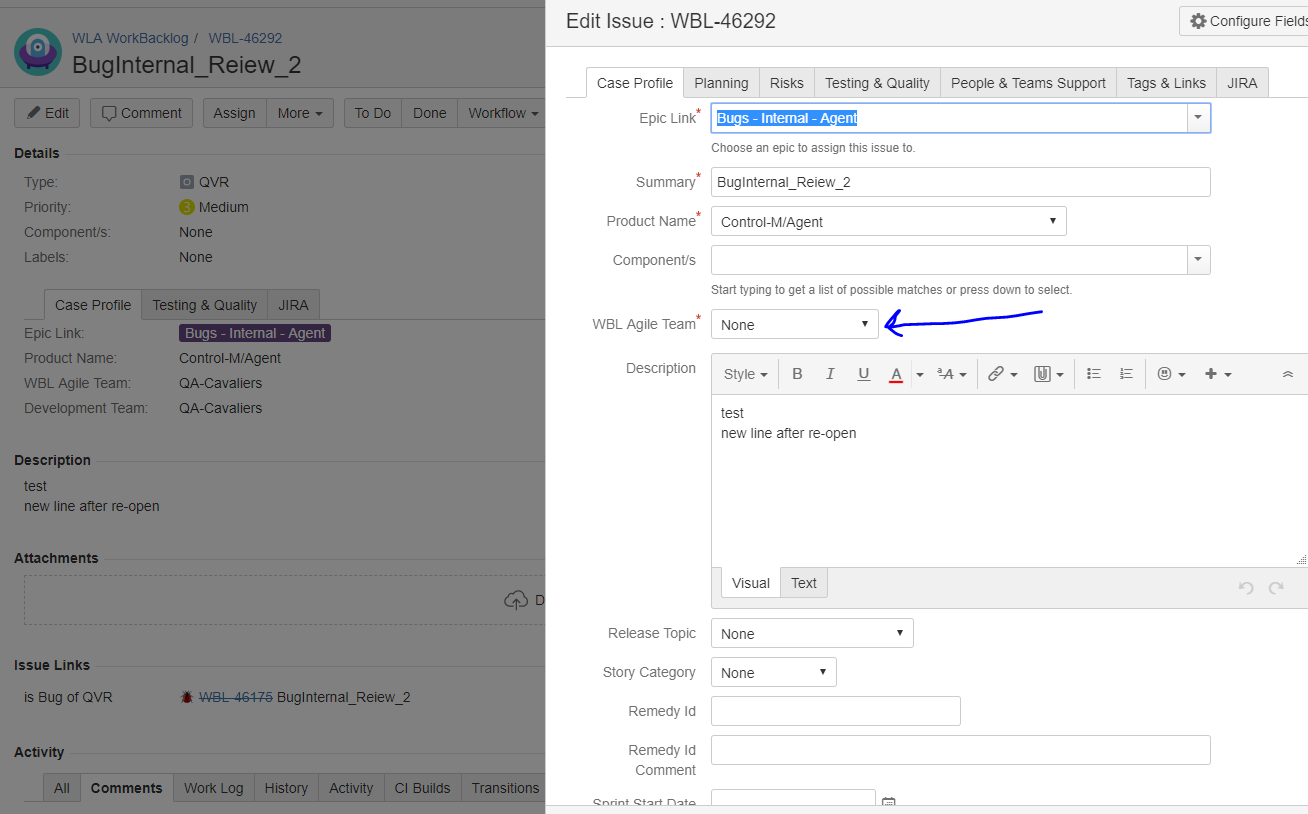Insert a link from the editor toolbar
The width and height of the screenshot is (1308, 814).
tap(1002, 374)
